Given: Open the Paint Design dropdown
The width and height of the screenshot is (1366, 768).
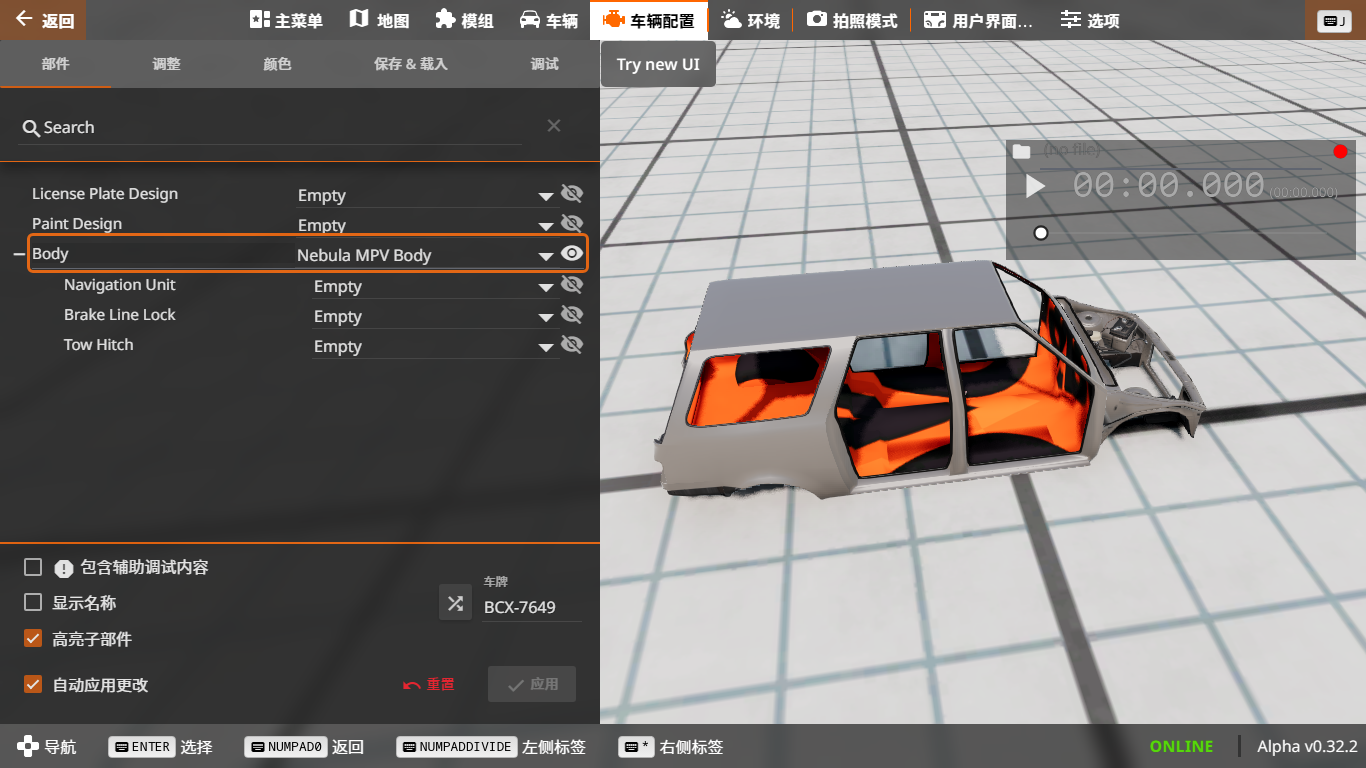Looking at the screenshot, I should click(x=426, y=225).
